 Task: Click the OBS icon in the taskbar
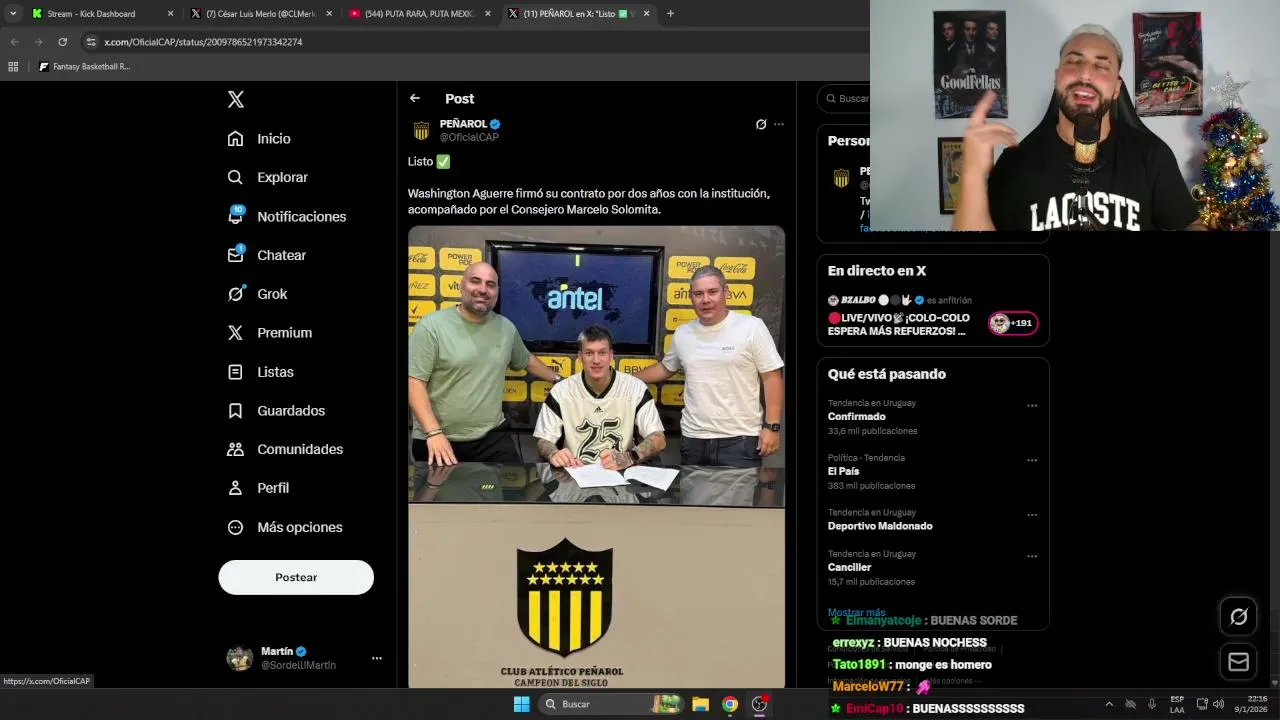[760, 704]
